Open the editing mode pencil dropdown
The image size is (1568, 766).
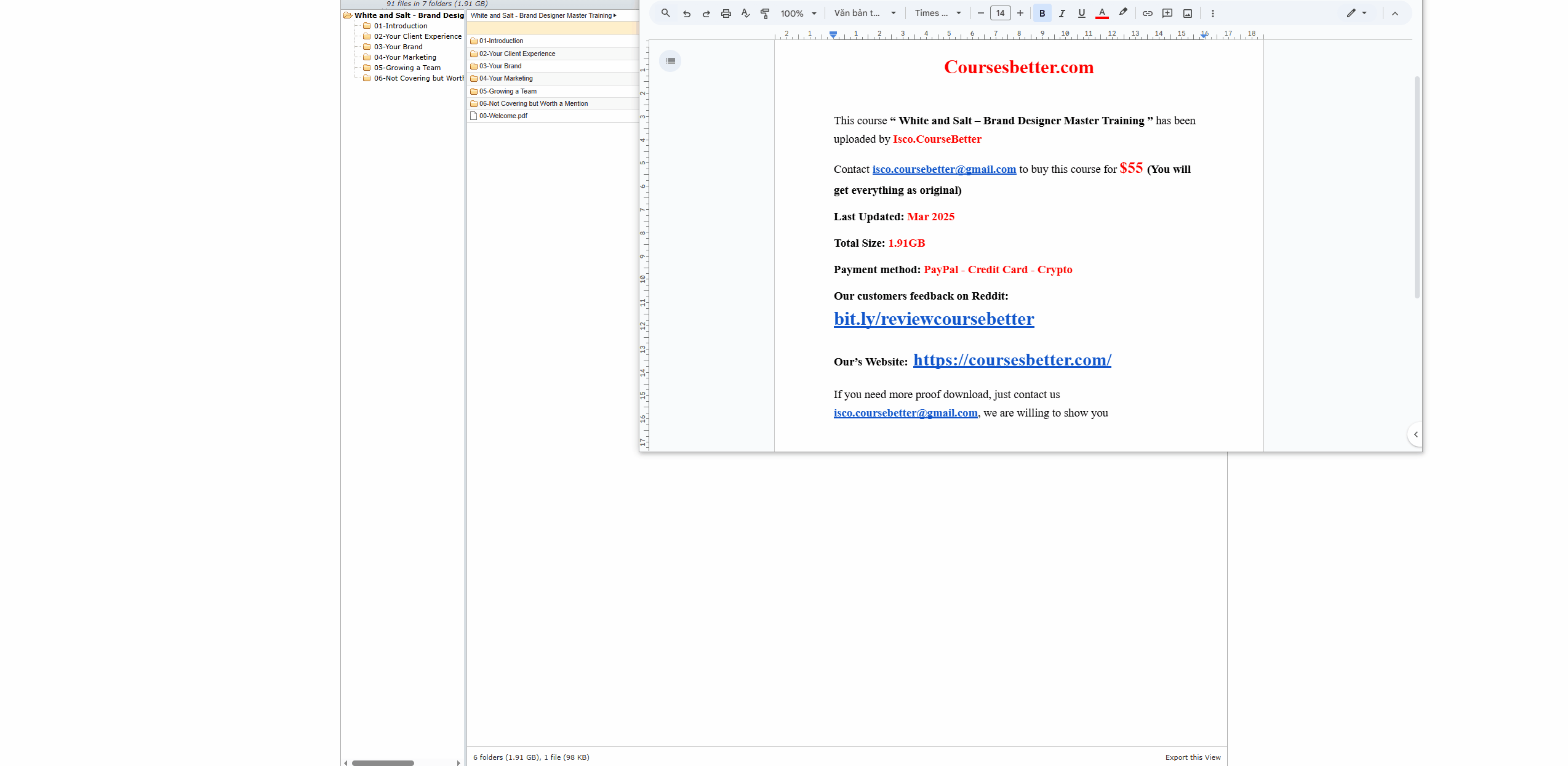tap(1356, 13)
